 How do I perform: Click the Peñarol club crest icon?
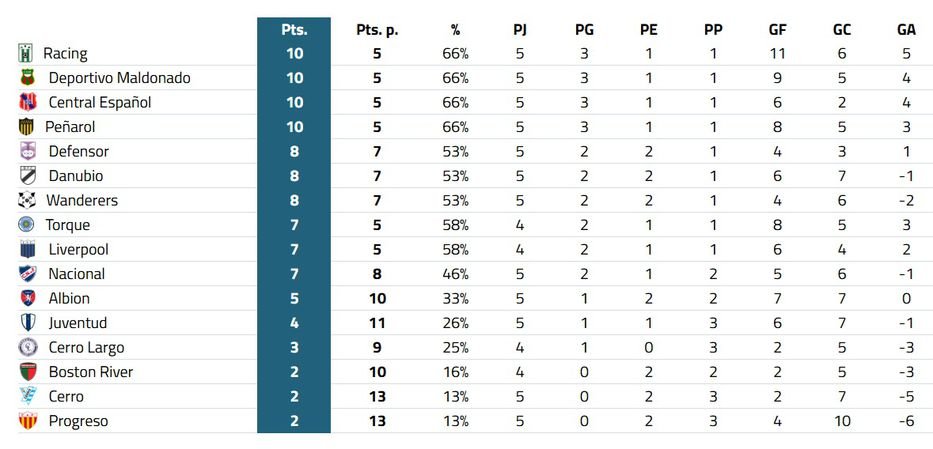click(x=26, y=127)
